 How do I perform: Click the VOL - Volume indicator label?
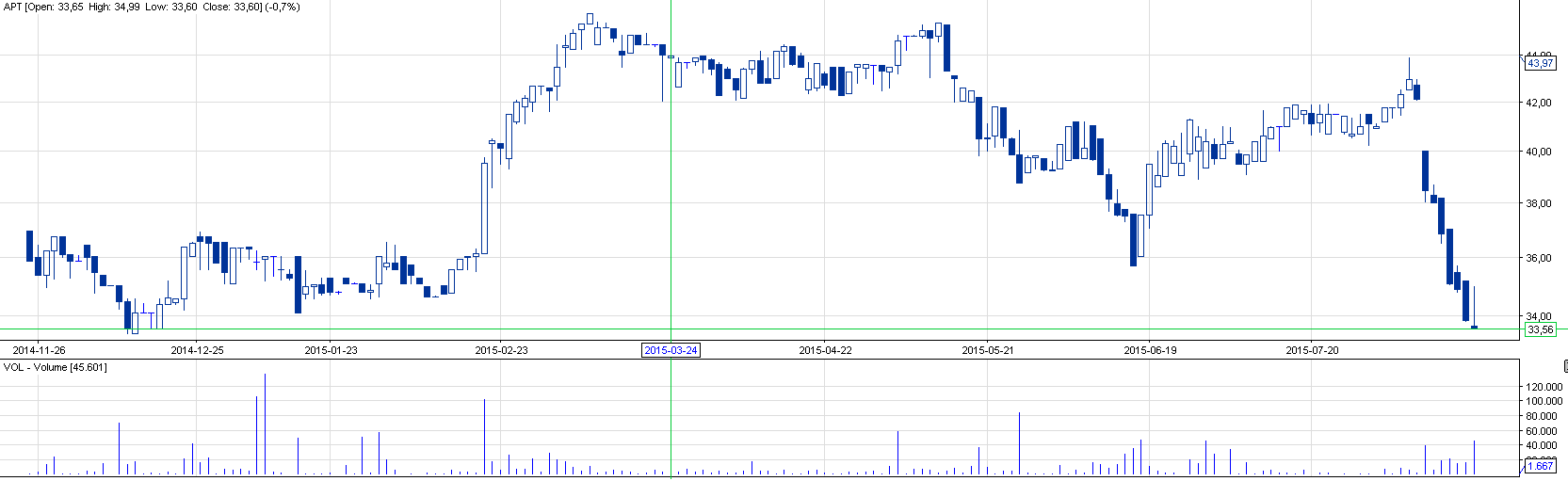[x=56, y=367]
